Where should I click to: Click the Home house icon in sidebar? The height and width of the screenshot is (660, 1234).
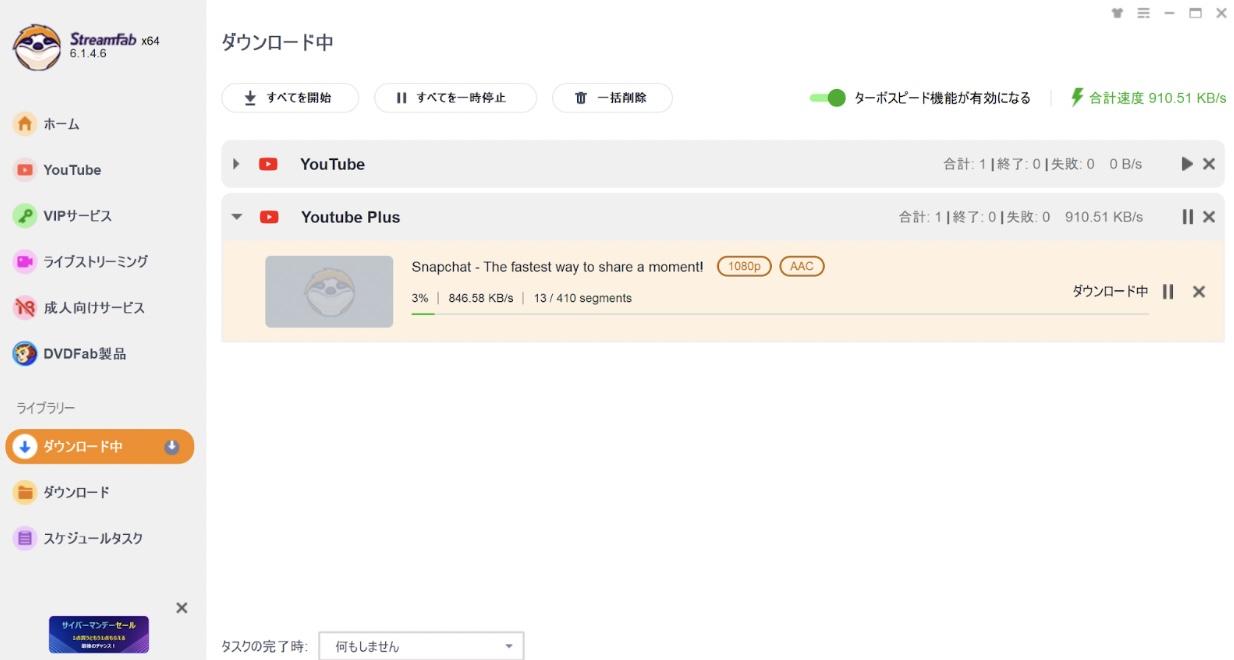click(x=25, y=124)
